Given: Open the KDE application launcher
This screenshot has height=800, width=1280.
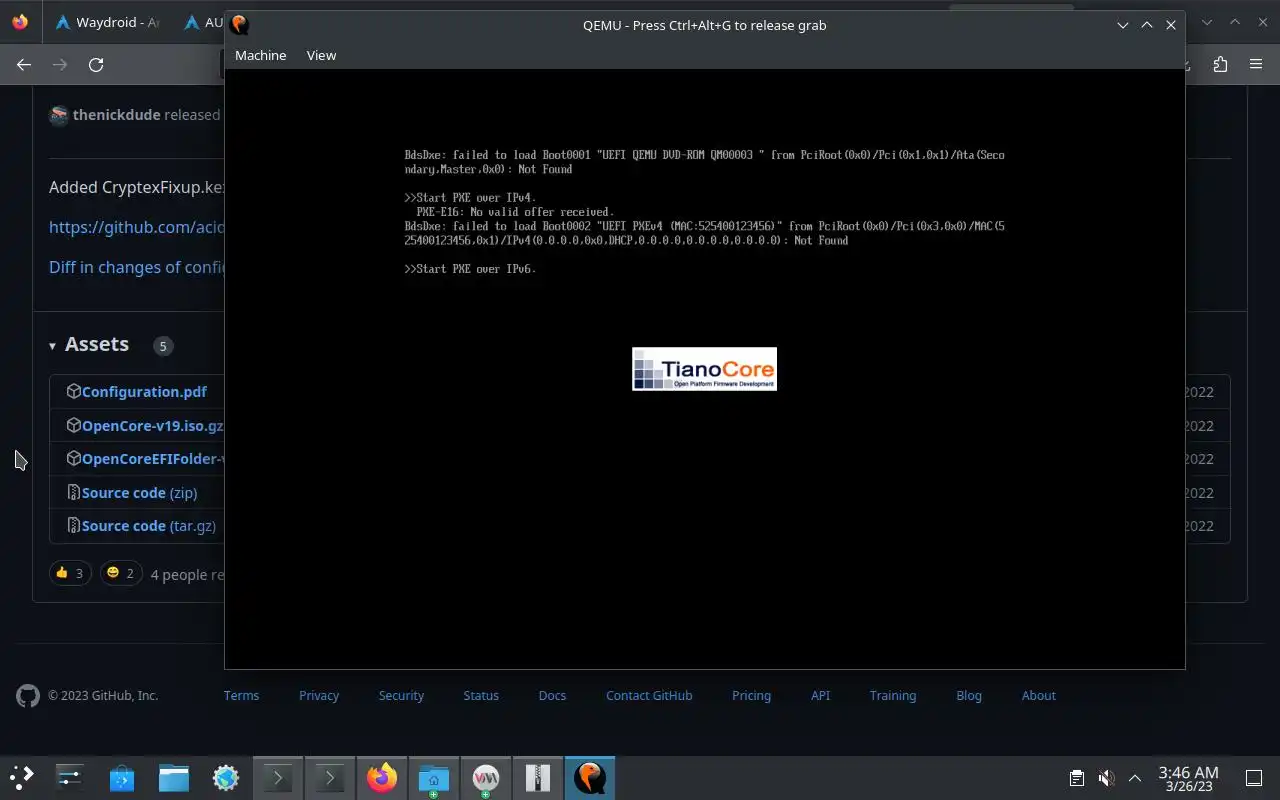Looking at the screenshot, I should [22, 777].
